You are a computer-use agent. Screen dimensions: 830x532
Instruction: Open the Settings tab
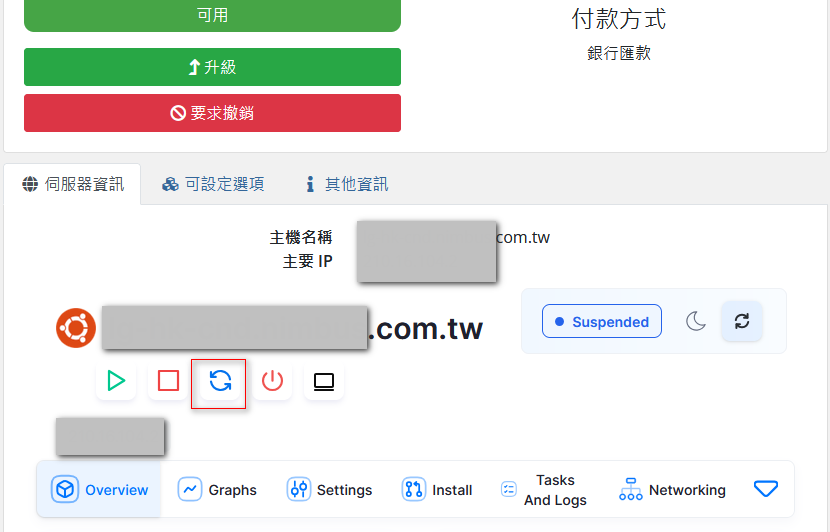click(x=329, y=489)
